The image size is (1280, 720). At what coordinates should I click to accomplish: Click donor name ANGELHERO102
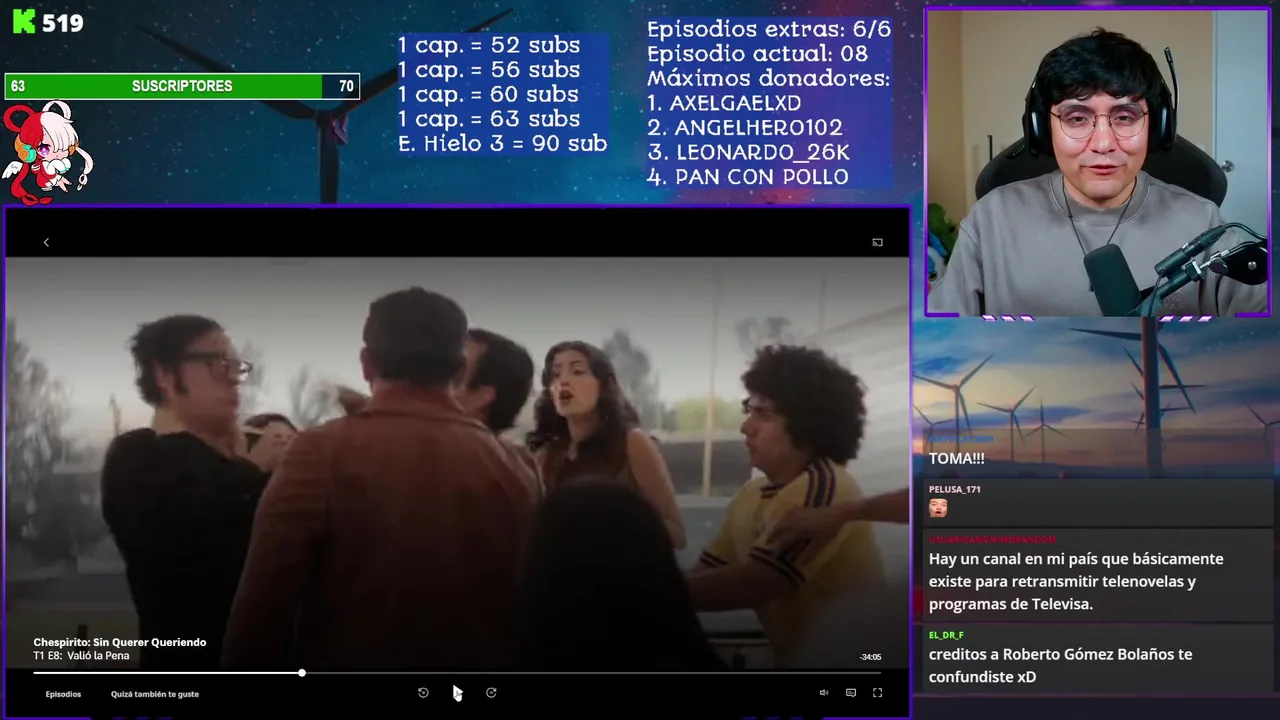(x=758, y=128)
